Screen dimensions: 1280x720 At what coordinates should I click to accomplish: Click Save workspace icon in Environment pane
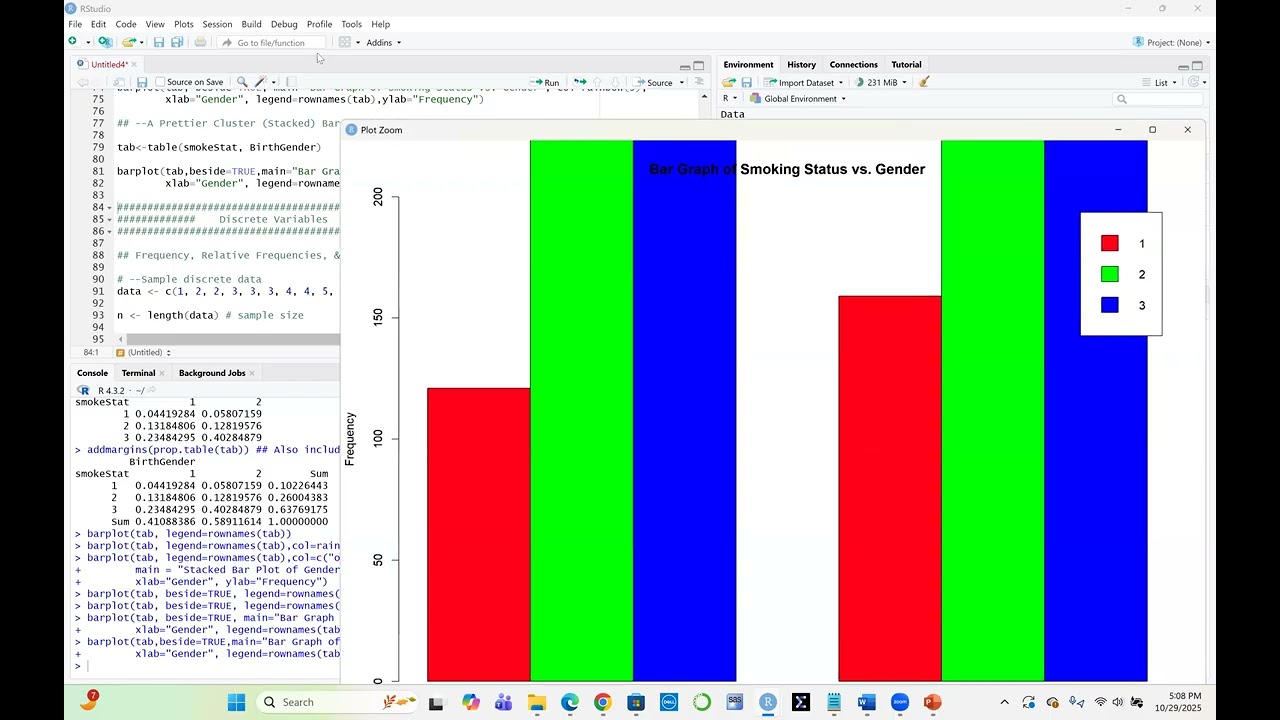746,82
